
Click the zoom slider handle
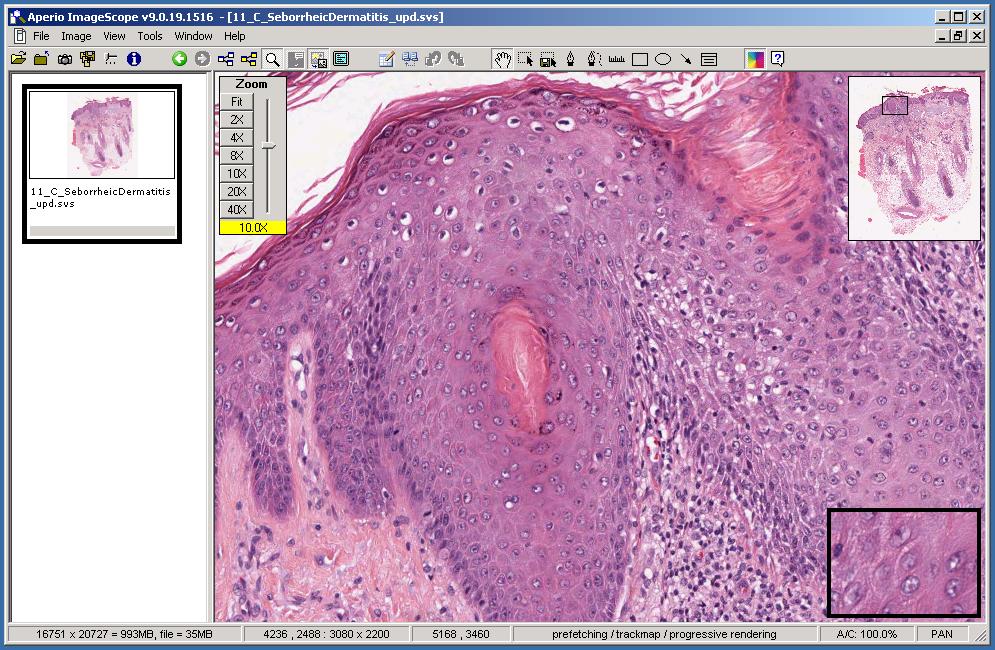268,146
